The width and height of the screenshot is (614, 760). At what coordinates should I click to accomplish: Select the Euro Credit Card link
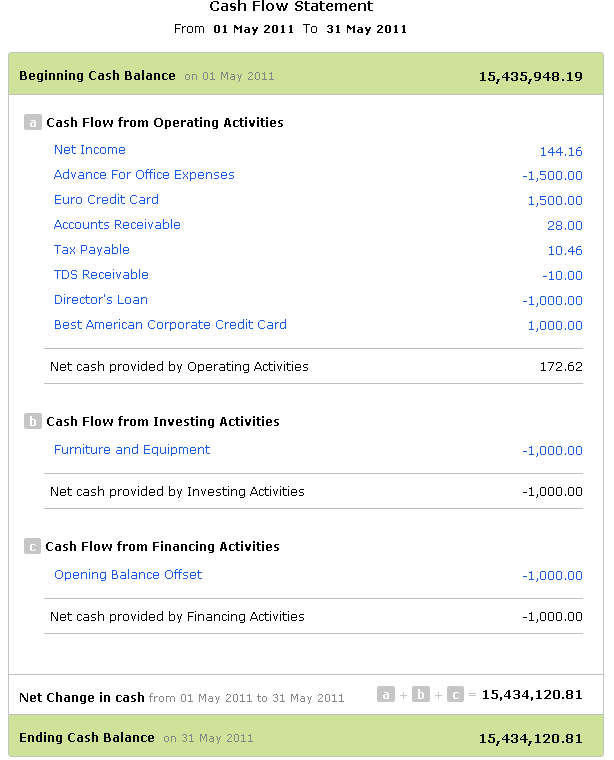106,200
